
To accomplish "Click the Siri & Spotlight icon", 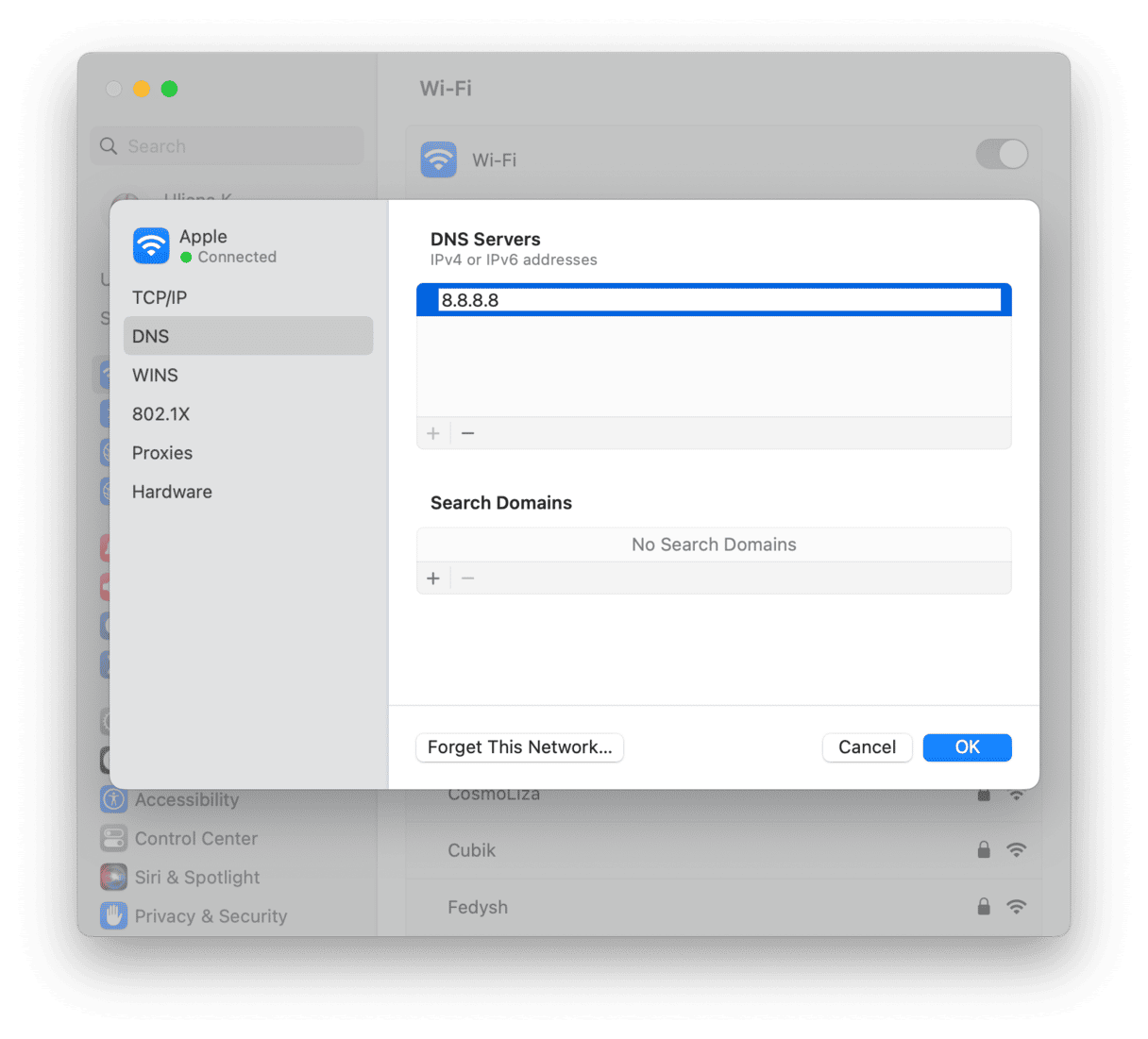I will (x=113, y=877).
